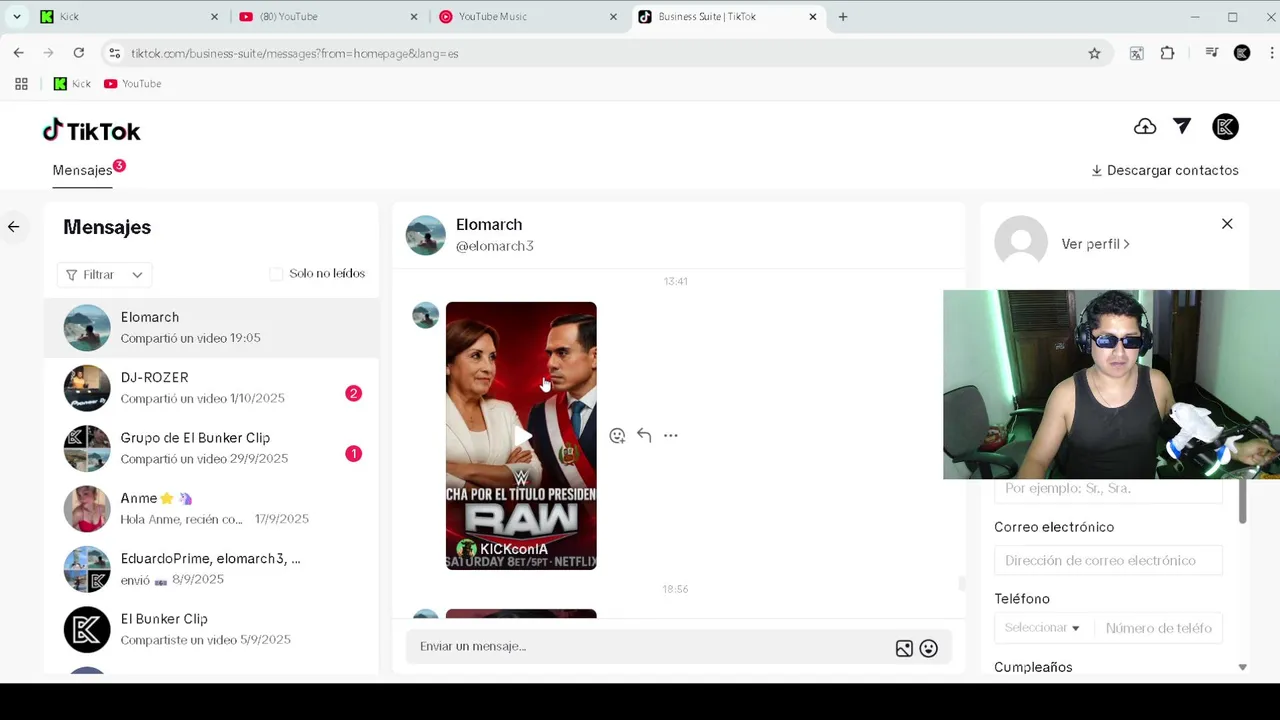1280x720 pixels.
Task: Click the title field Por ejemplo Sr.
Action: click(1108, 489)
